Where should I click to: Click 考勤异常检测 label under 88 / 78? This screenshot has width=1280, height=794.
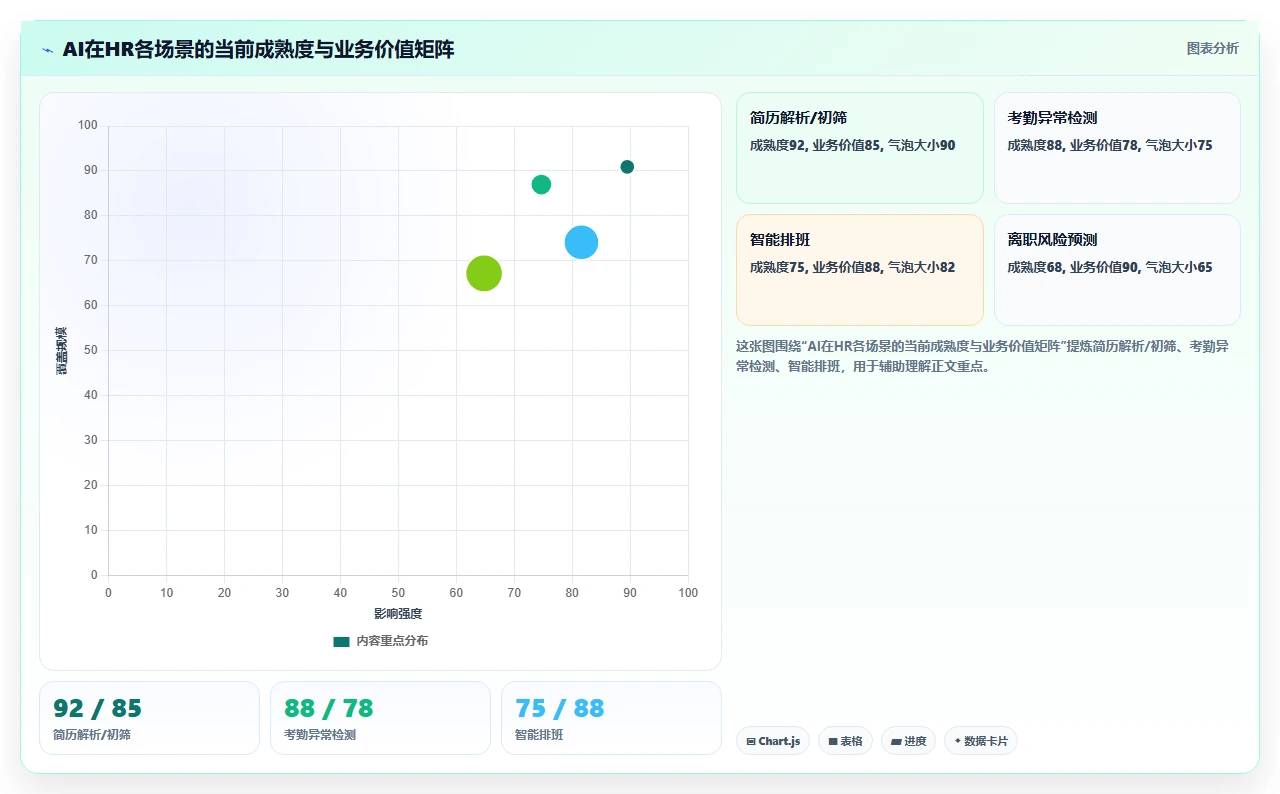(x=320, y=735)
